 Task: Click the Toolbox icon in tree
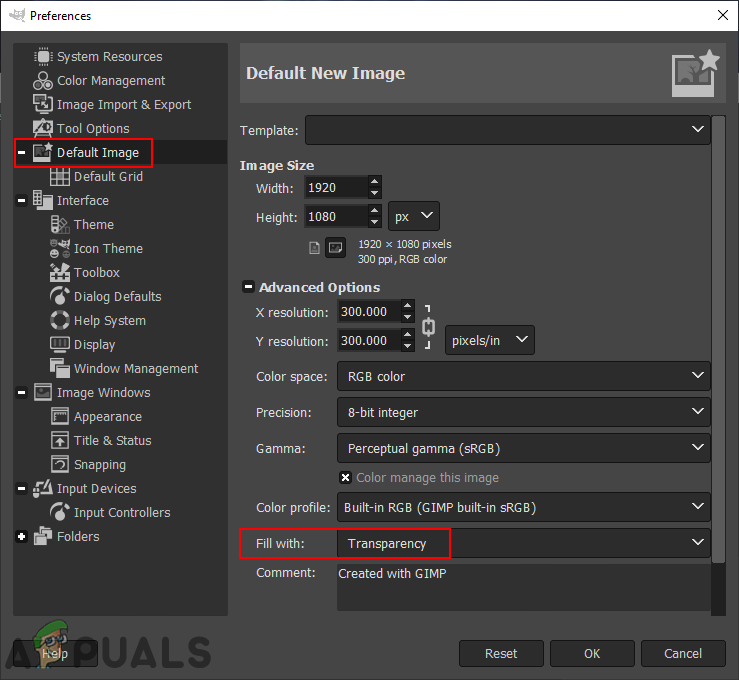[60, 272]
